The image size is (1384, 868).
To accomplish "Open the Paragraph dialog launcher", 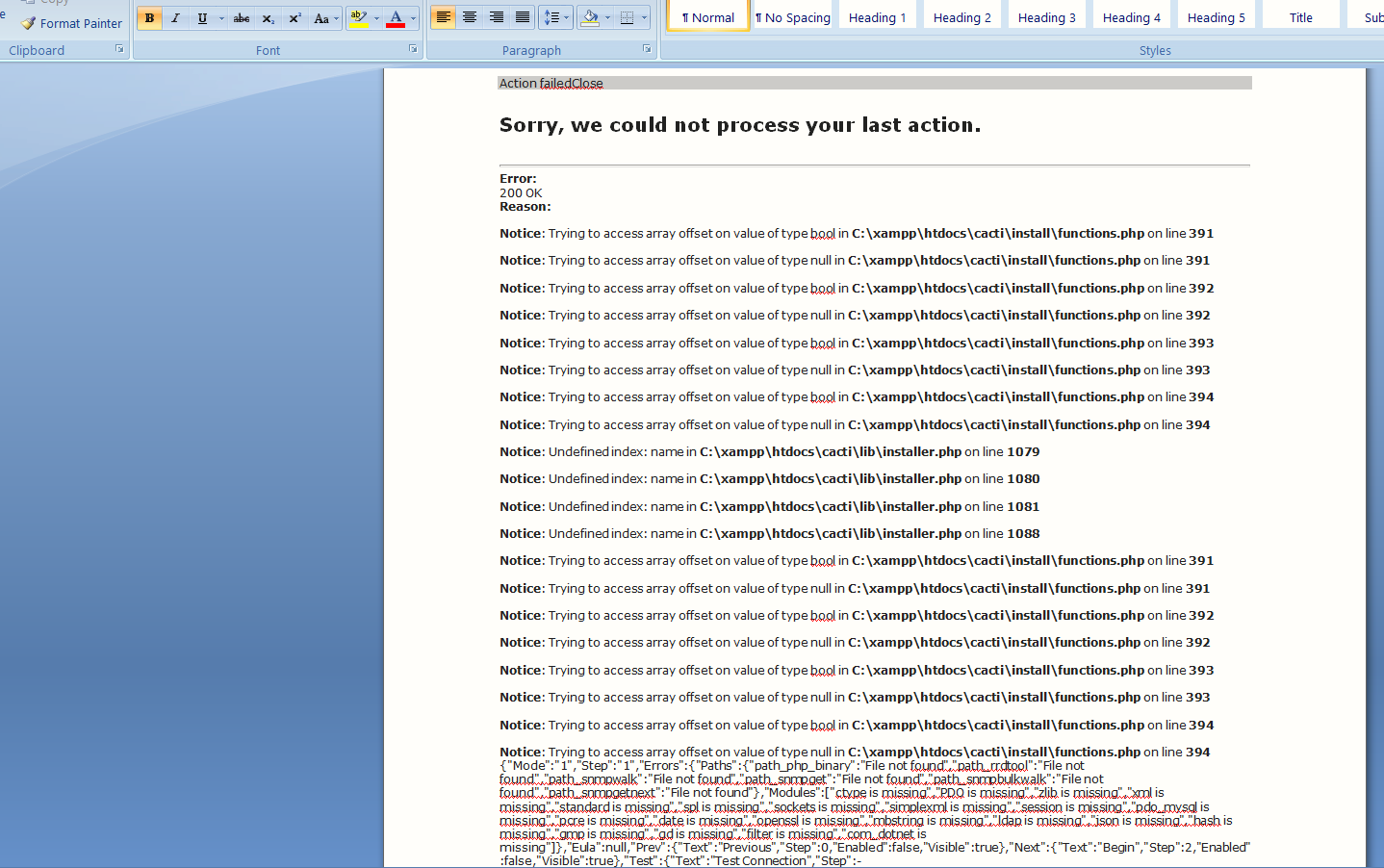I will [x=647, y=49].
